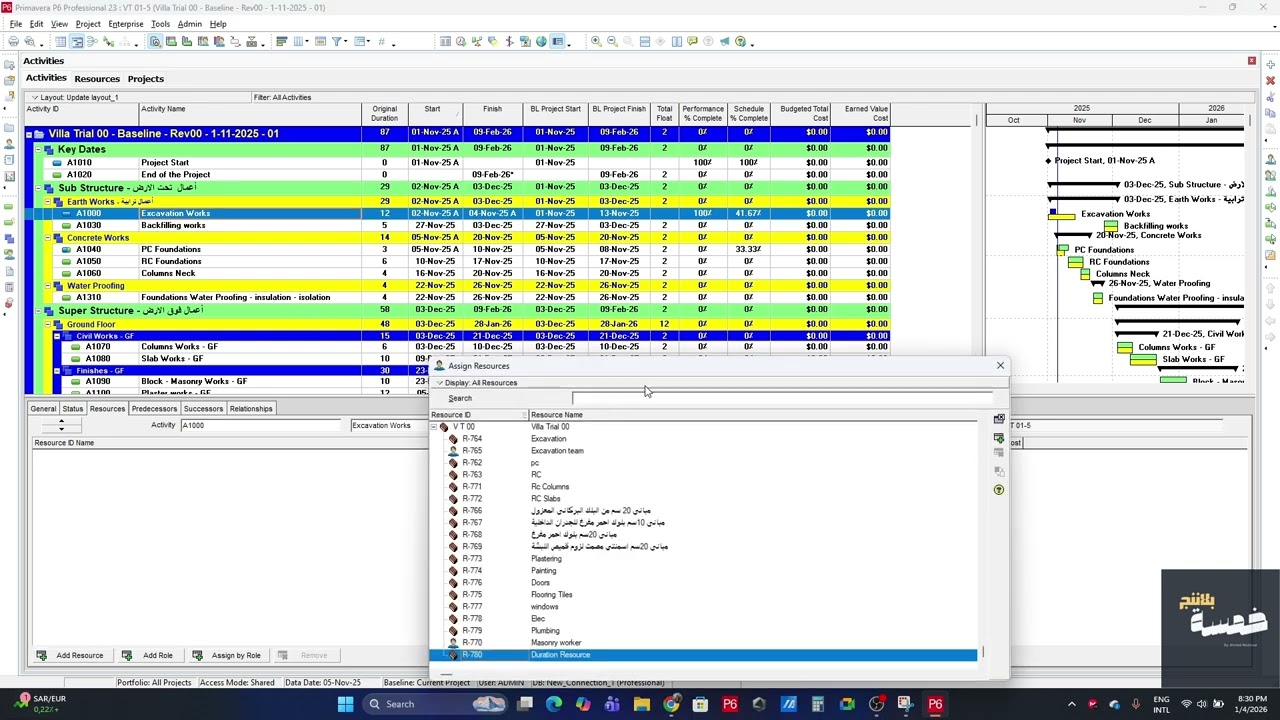This screenshot has width=1280, height=720.
Task: Select activity A1030 Backfilling works row
Action: pyautogui.click(x=457, y=226)
